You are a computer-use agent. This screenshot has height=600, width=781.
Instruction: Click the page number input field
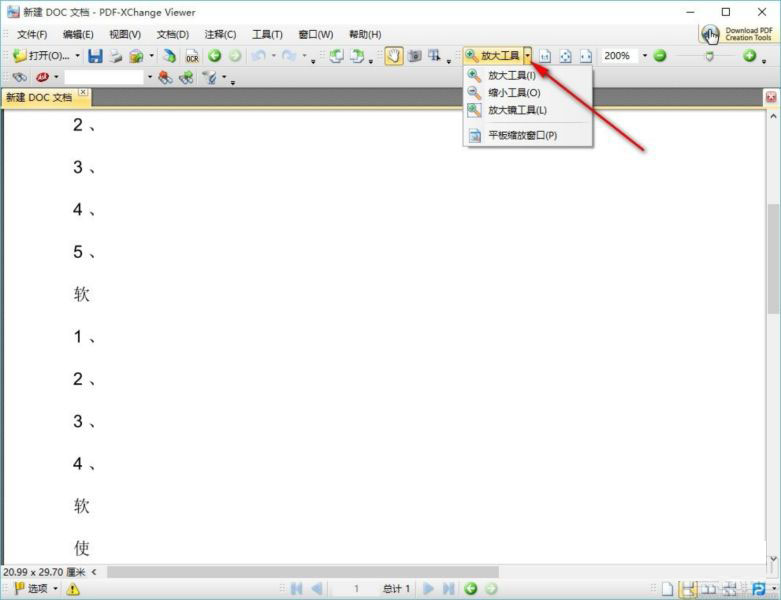point(356,589)
